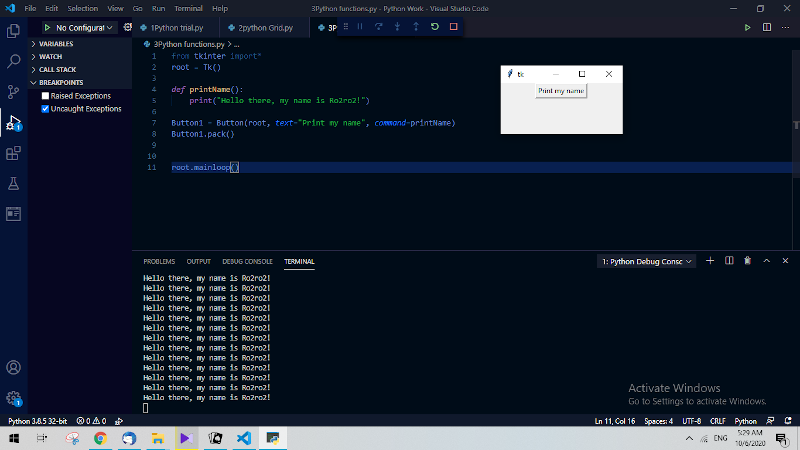
Task: Click 3Python functions.py in breadcrumb
Action: [x=189, y=44]
